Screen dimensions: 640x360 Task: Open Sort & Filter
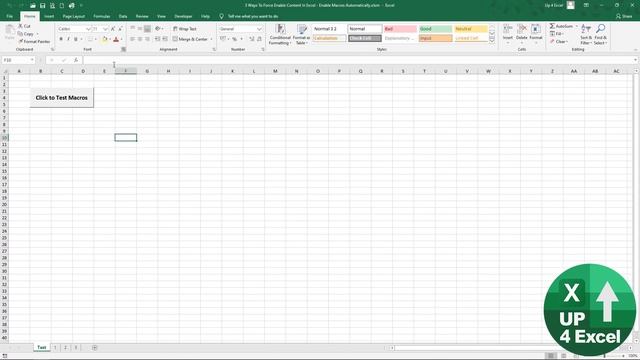(586, 34)
